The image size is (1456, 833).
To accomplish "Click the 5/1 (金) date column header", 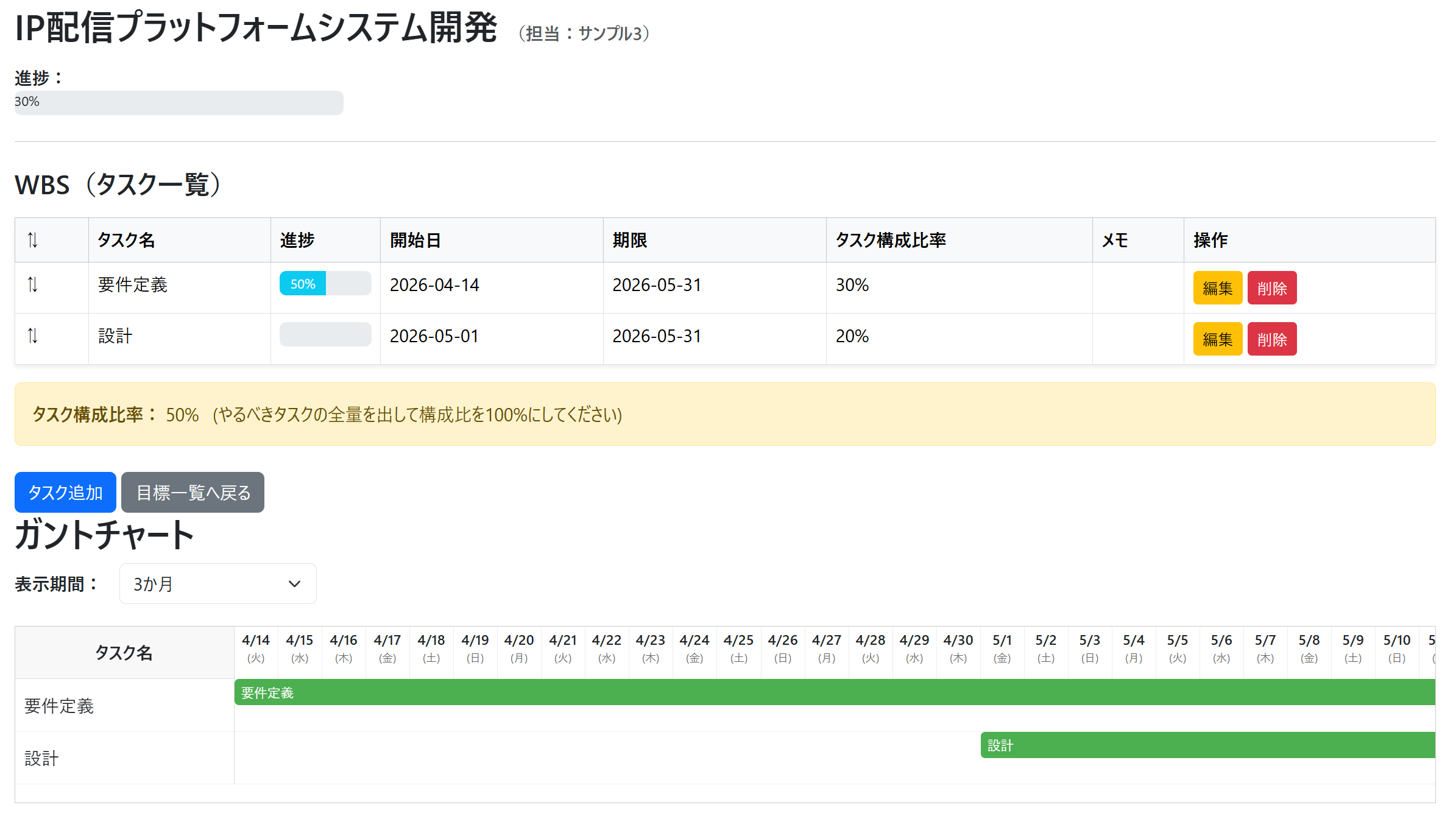I will [x=1002, y=648].
